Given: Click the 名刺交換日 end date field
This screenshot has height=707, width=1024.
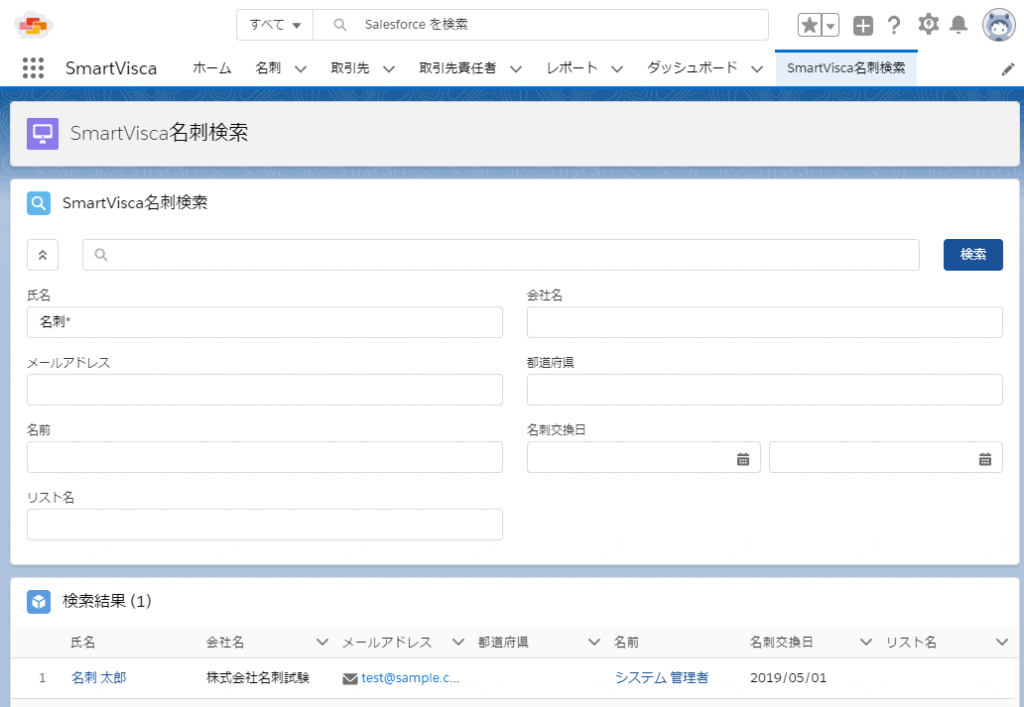Looking at the screenshot, I should pos(886,457).
